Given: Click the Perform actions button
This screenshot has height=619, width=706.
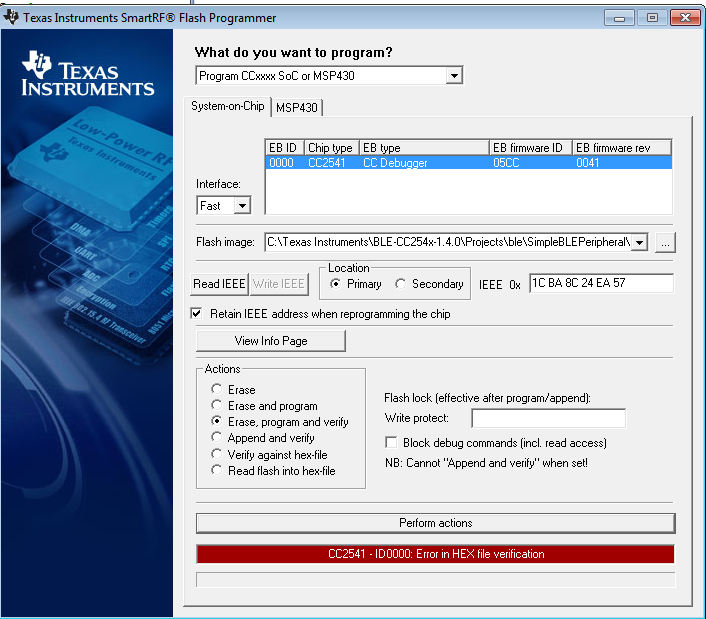Looking at the screenshot, I should coord(436,523).
